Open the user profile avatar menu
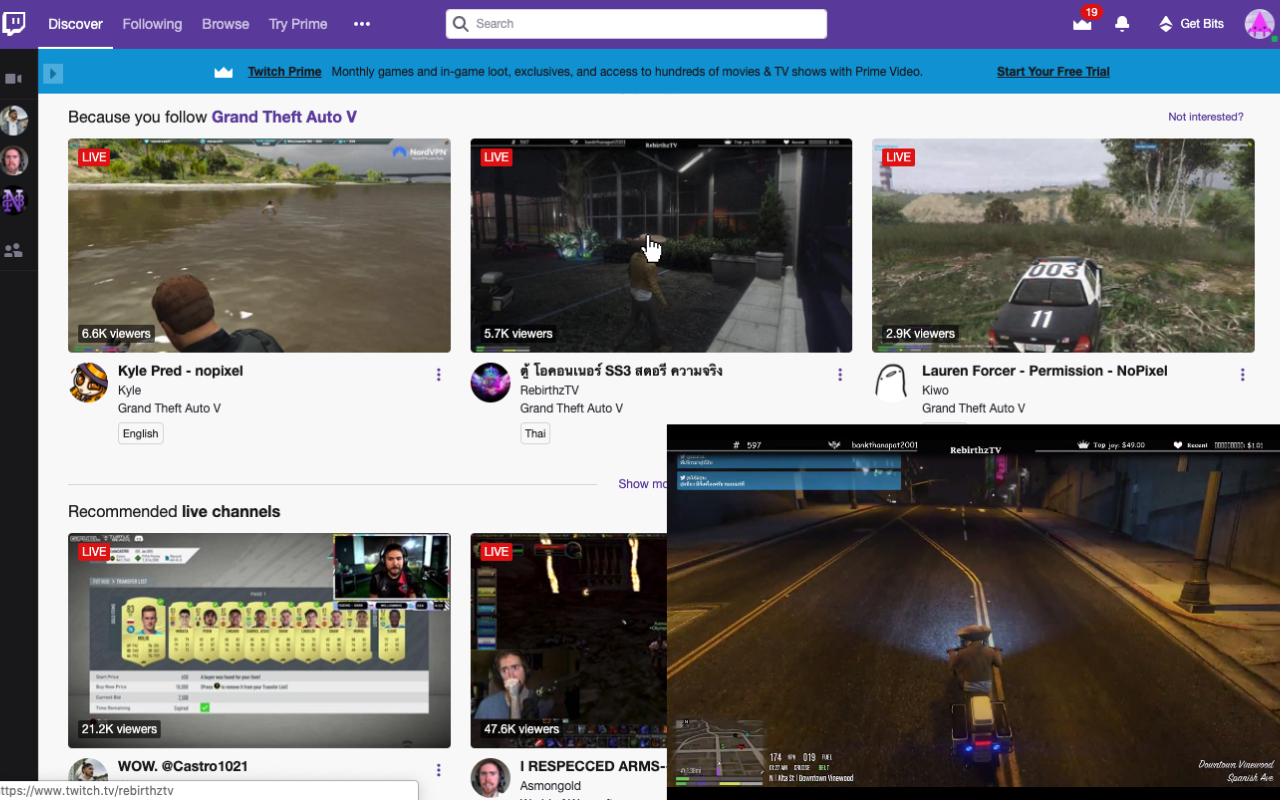Viewport: 1280px width, 800px height. tap(1259, 24)
